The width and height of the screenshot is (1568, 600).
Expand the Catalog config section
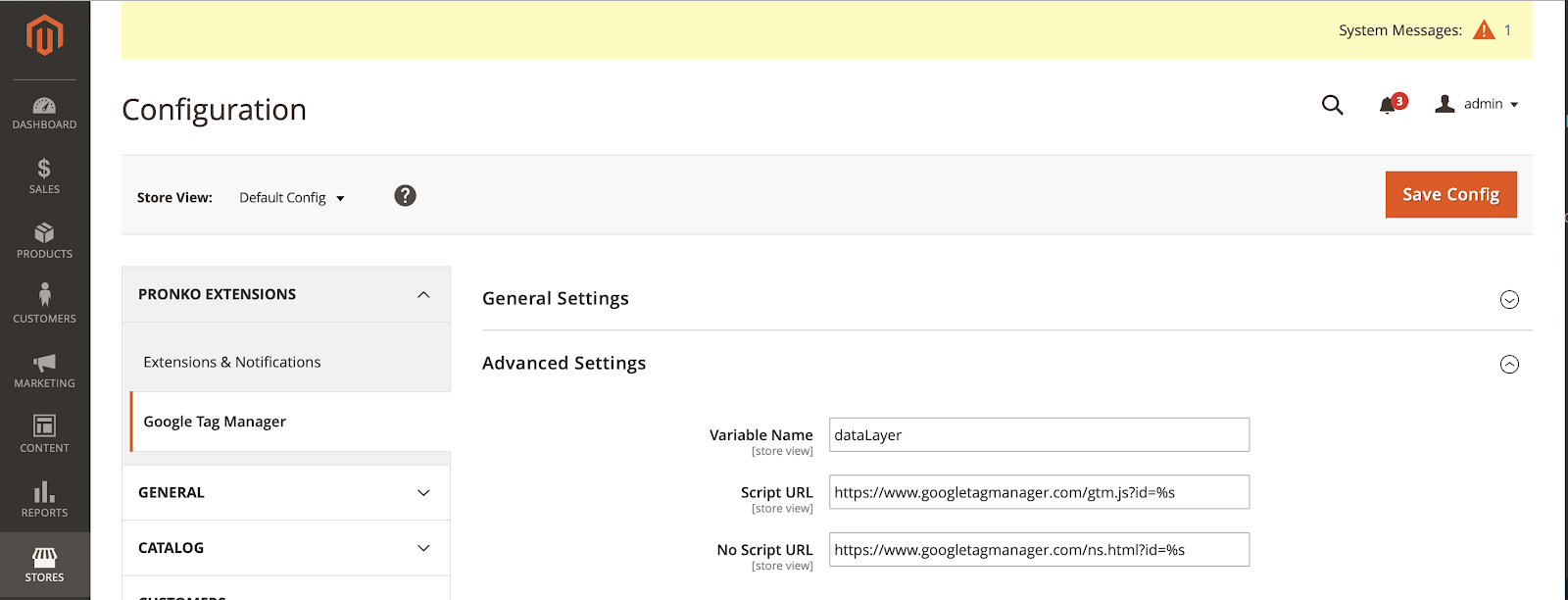click(x=286, y=548)
